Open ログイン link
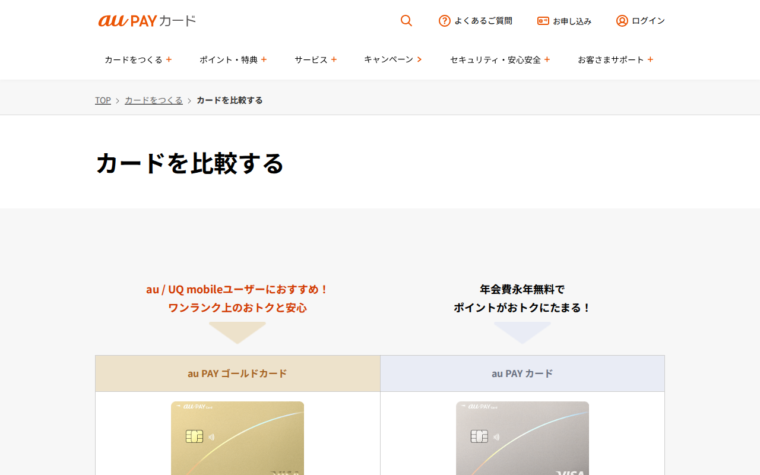Viewport: 760px width, 475px height. [x=640, y=21]
